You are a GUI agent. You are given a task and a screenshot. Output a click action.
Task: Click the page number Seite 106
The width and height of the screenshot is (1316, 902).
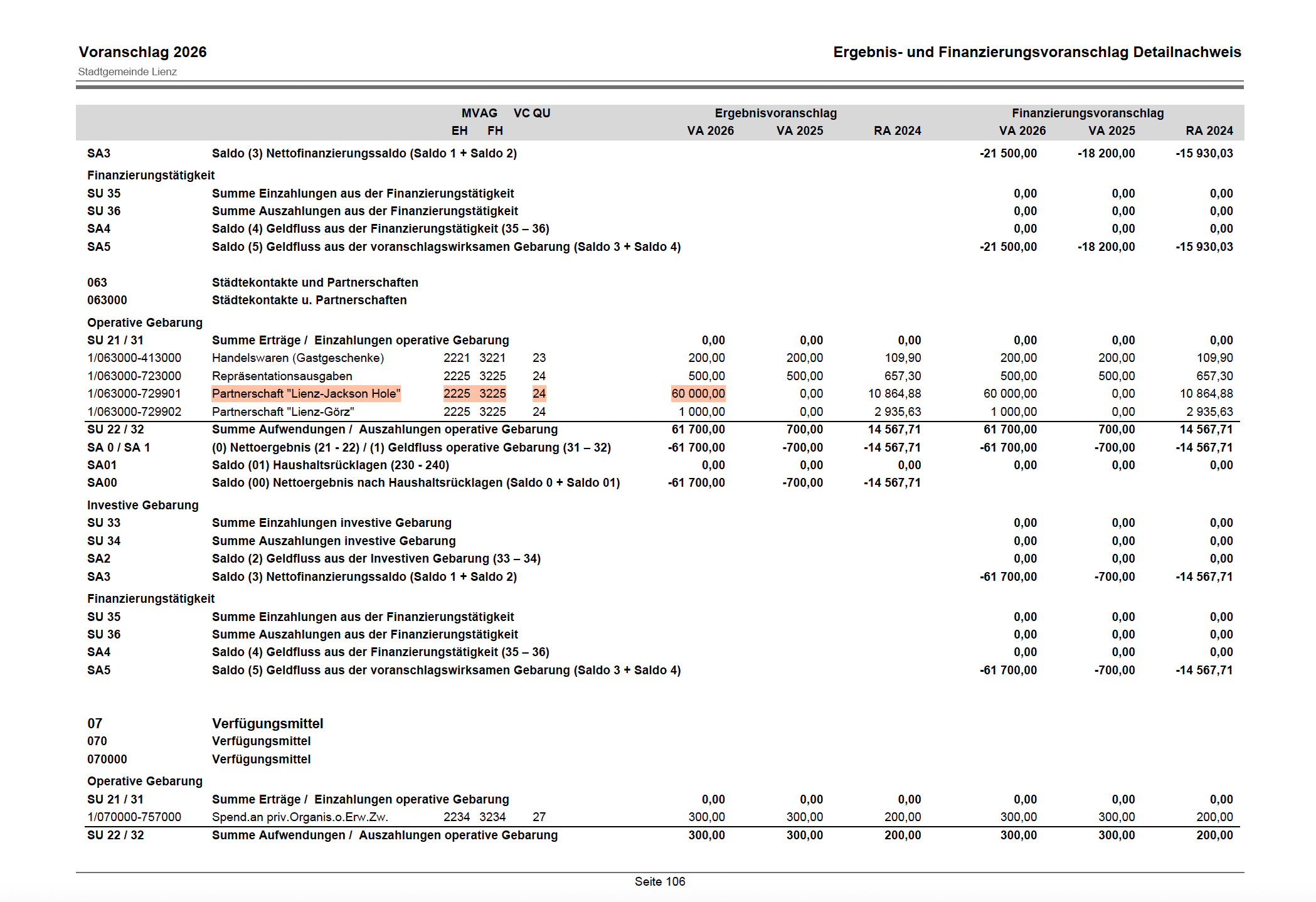pyautogui.click(x=659, y=882)
